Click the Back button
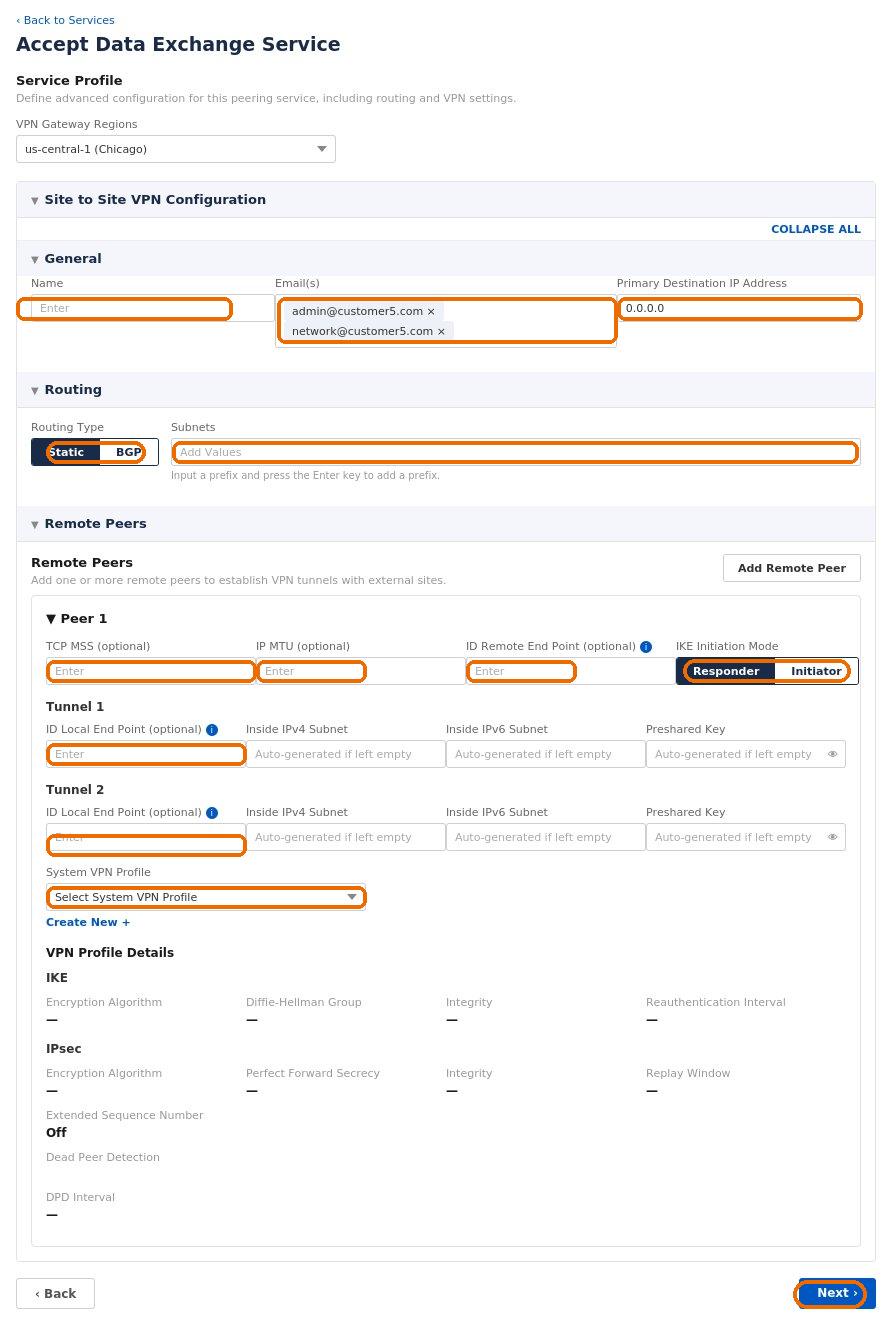The width and height of the screenshot is (892, 1325). (55, 1293)
